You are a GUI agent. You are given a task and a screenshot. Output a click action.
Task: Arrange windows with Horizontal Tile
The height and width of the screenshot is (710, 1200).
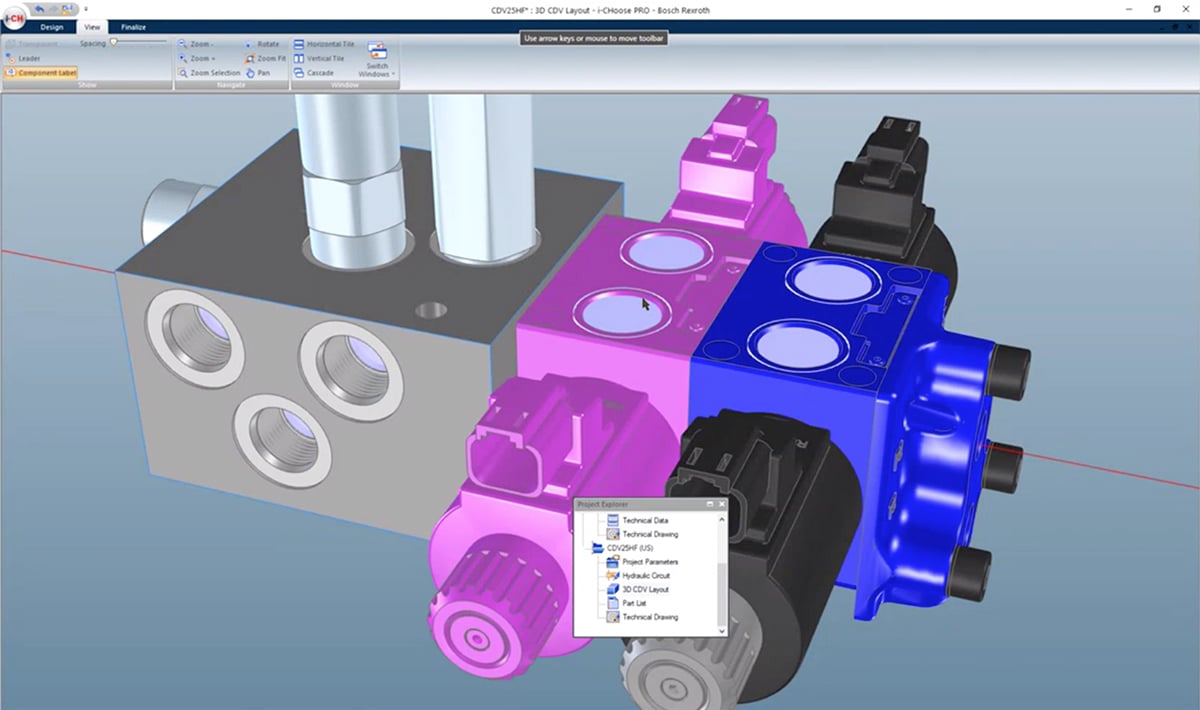pos(300,45)
